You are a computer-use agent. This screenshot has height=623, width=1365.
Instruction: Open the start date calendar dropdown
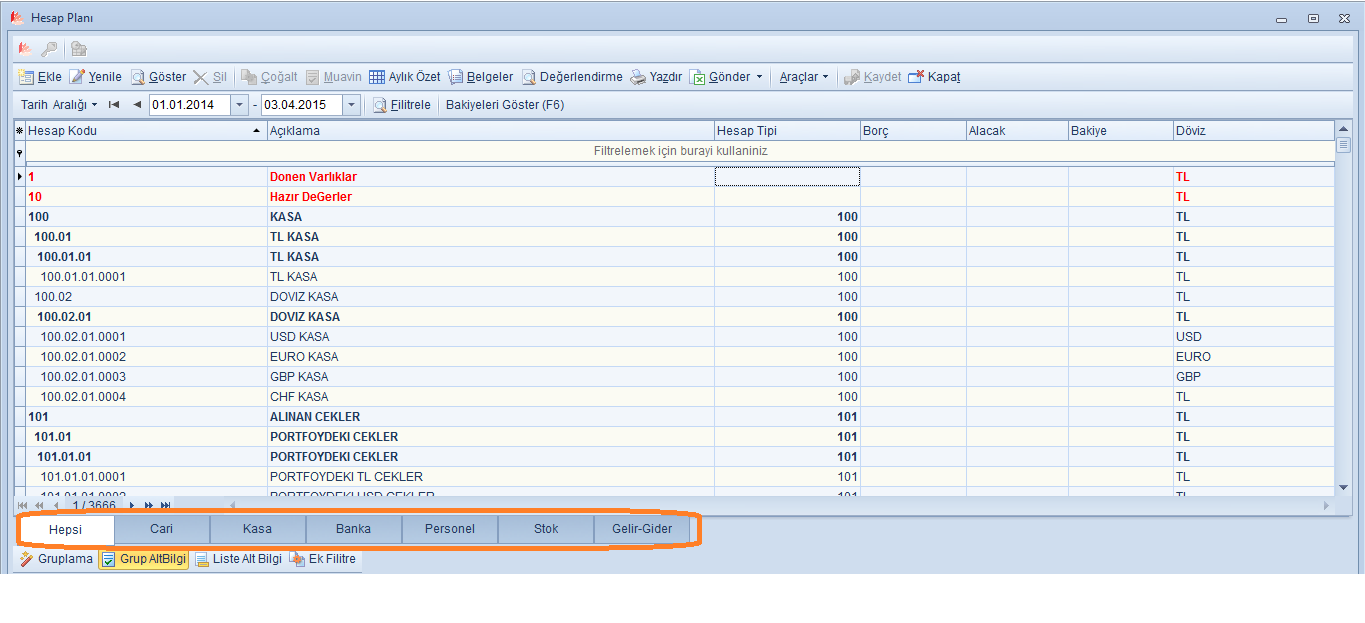tap(239, 105)
